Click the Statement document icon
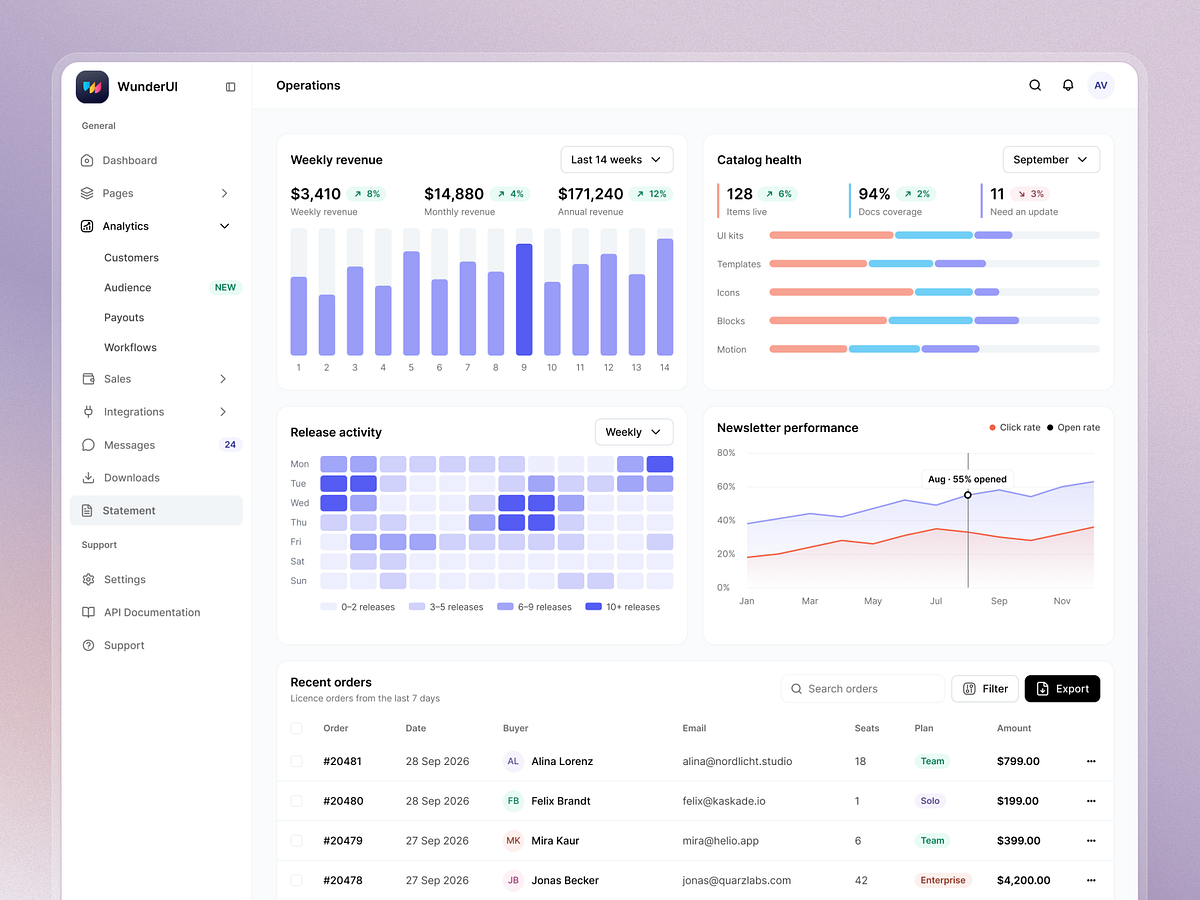 tap(88, 511)
